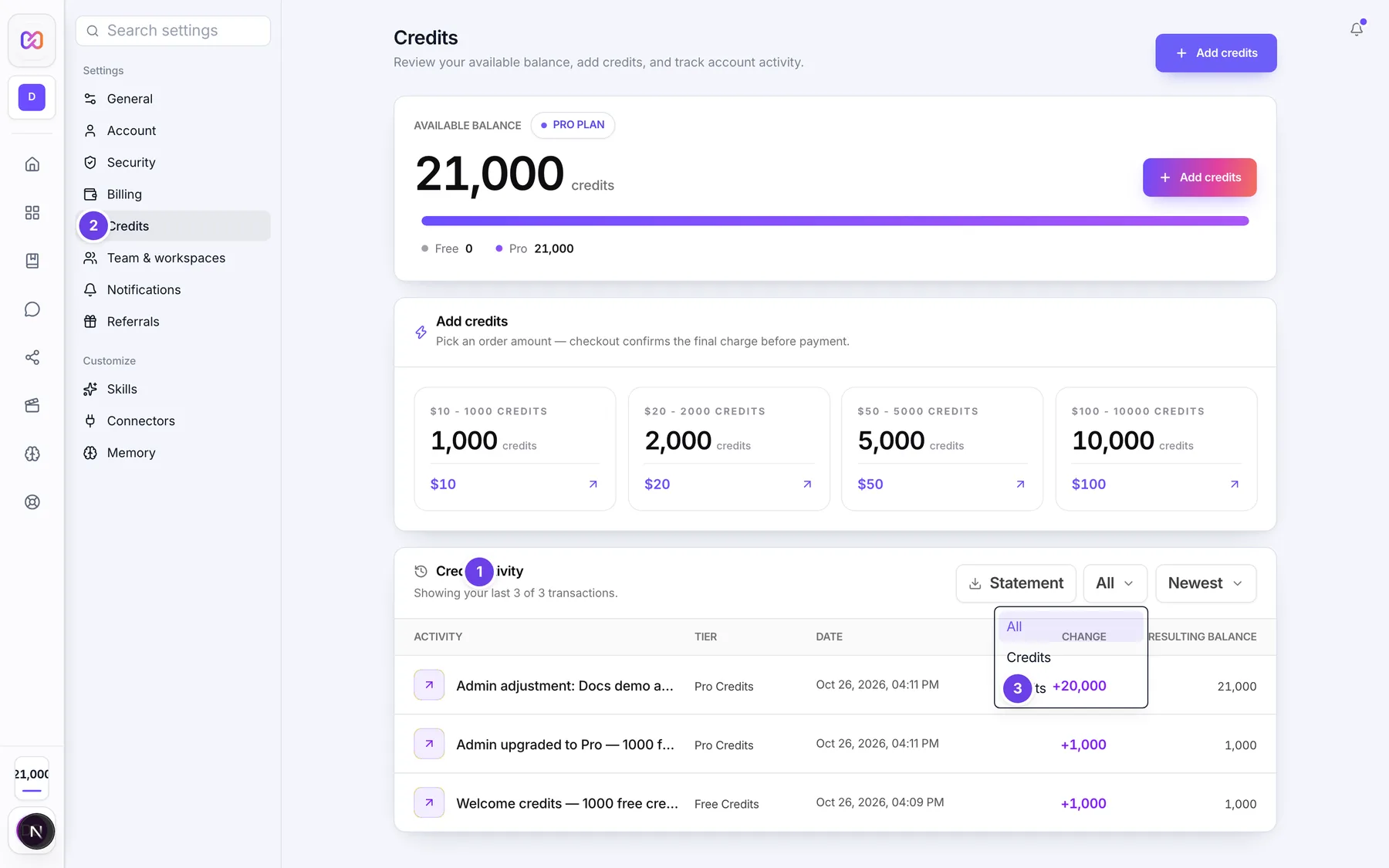This screenshot has height=868, width=1389.
Task: Open the library book icon in left rail
Action: 32,261
